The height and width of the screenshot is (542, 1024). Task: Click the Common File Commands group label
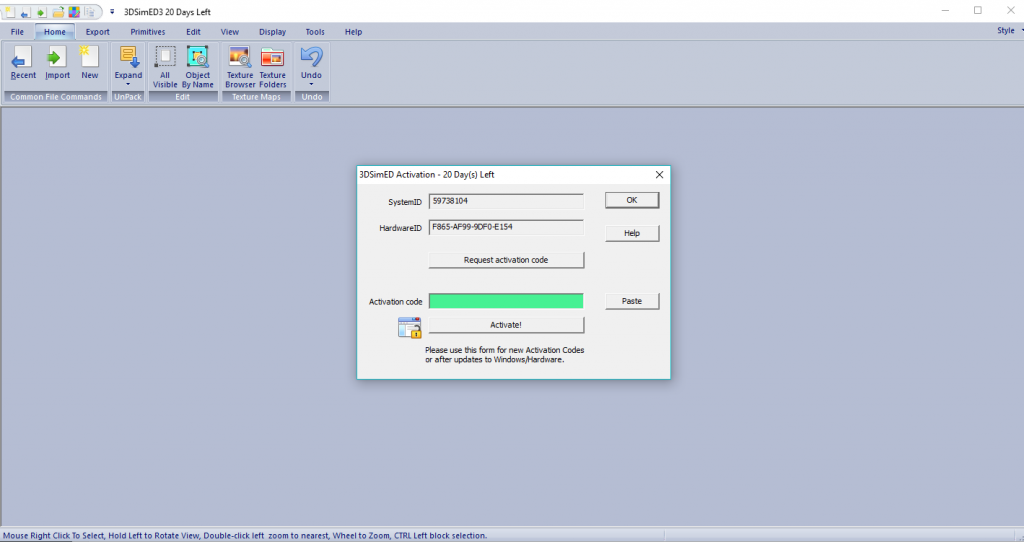[x=56, y=97]
